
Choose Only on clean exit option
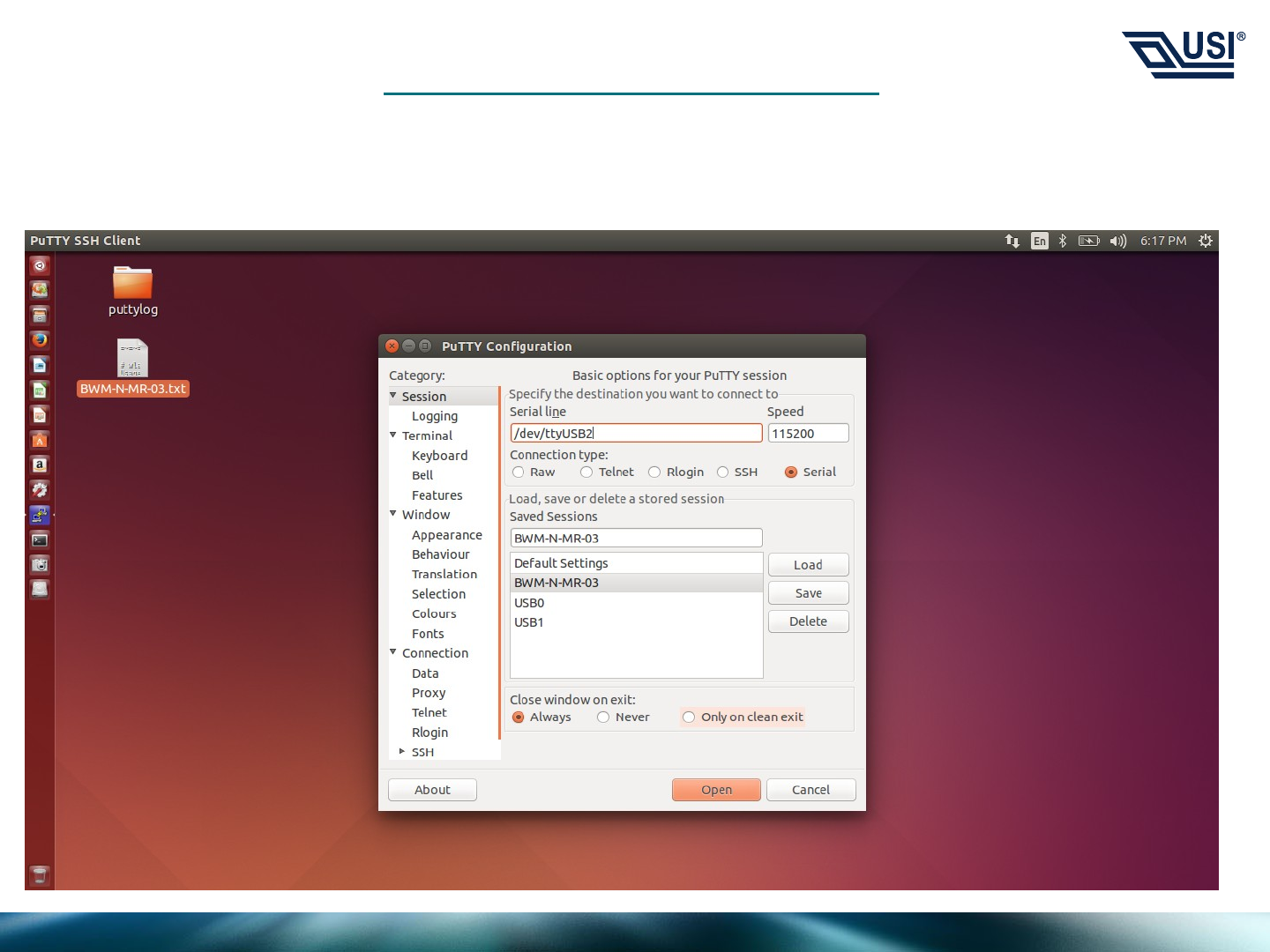pyautogui.click(x=689, y=718)
